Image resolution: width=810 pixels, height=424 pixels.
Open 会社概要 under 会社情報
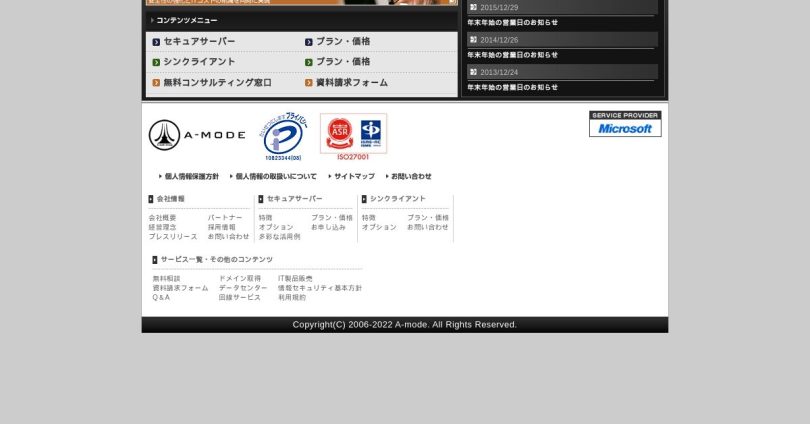pos(162,218)
